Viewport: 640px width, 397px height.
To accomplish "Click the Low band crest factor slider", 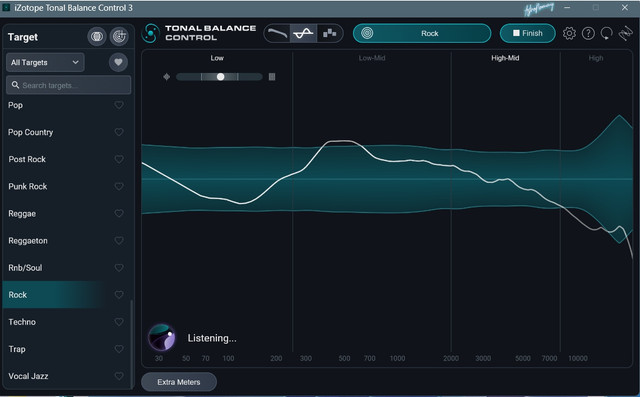I will (x=219, y=77).
